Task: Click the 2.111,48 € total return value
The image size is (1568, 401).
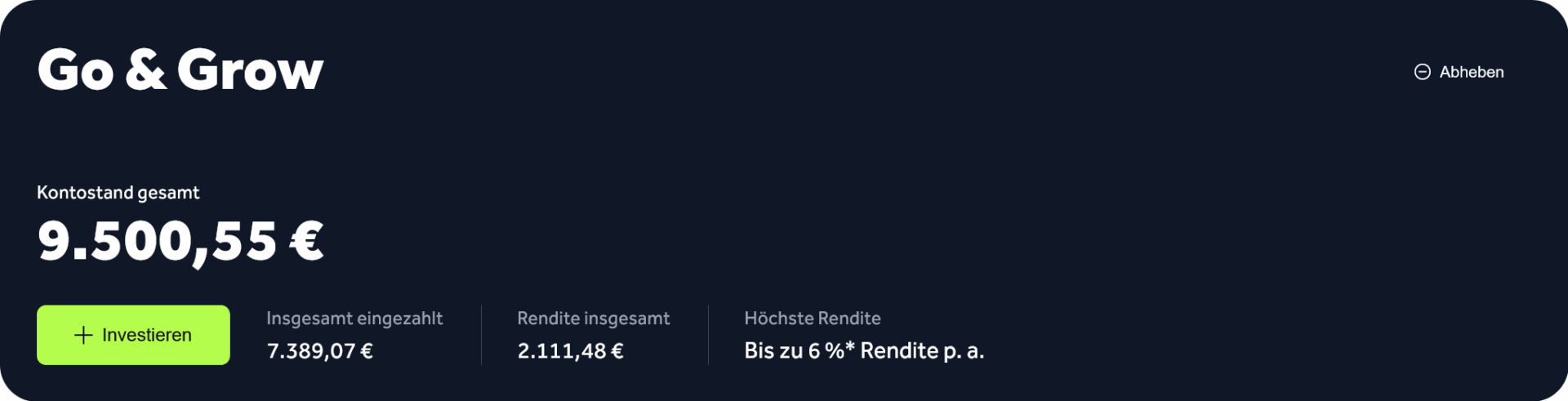Action: (571, 351)
